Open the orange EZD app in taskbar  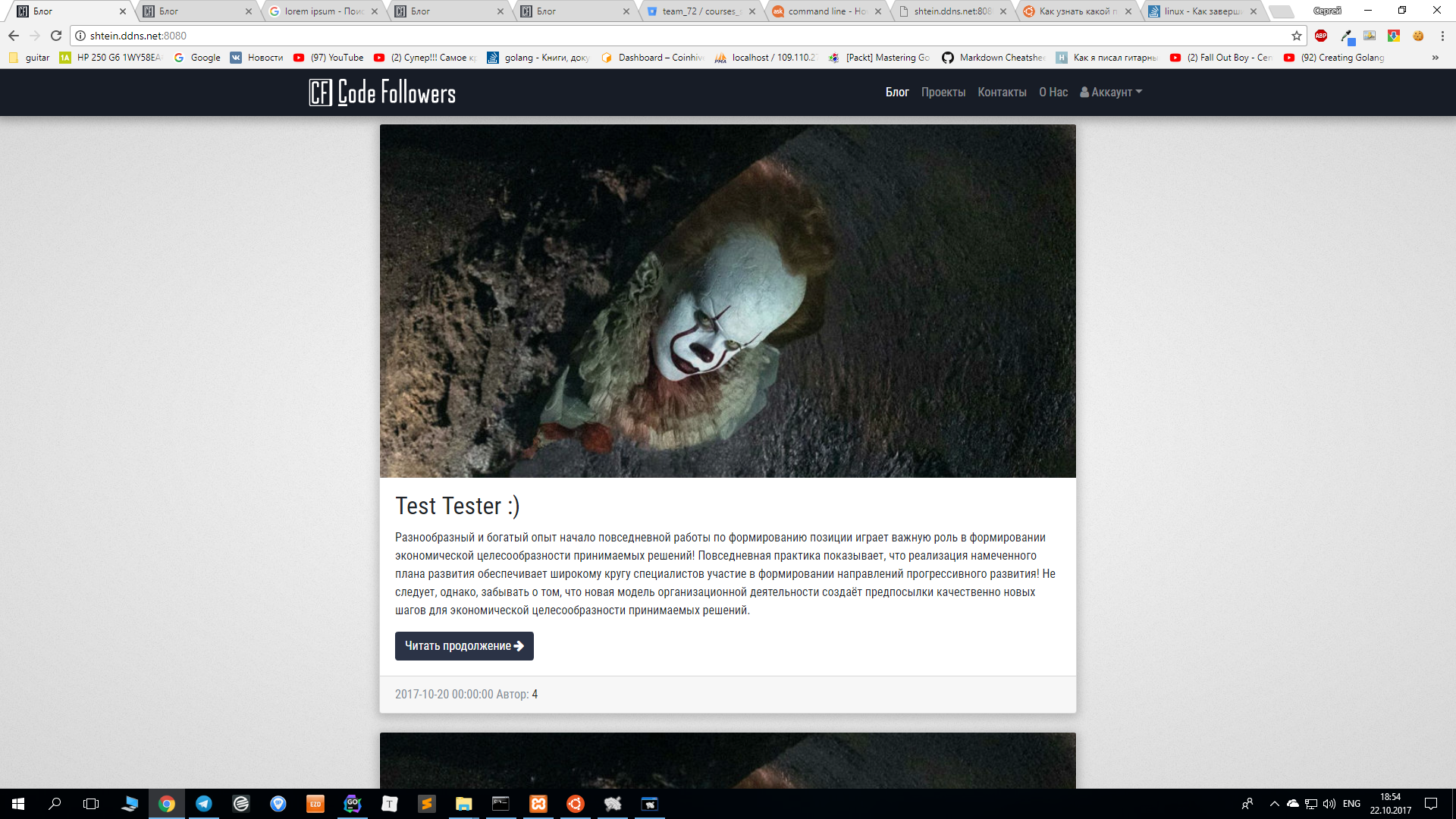315,804
